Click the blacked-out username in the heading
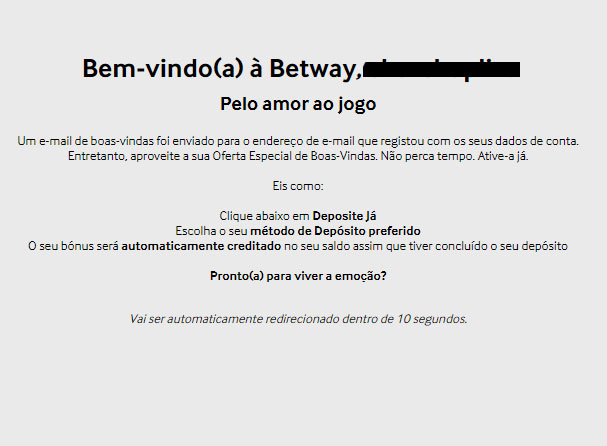607x446 pixels. (x=441, y=70)
